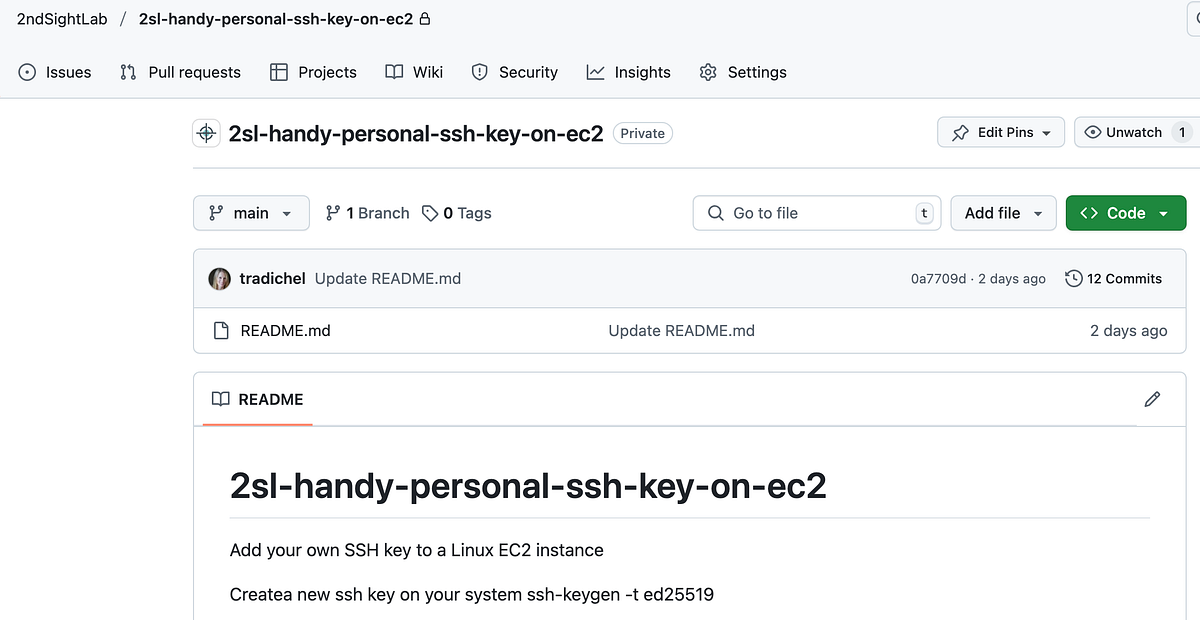
Task: Switch to the Projects tab
Action: (x=313, y=72)
